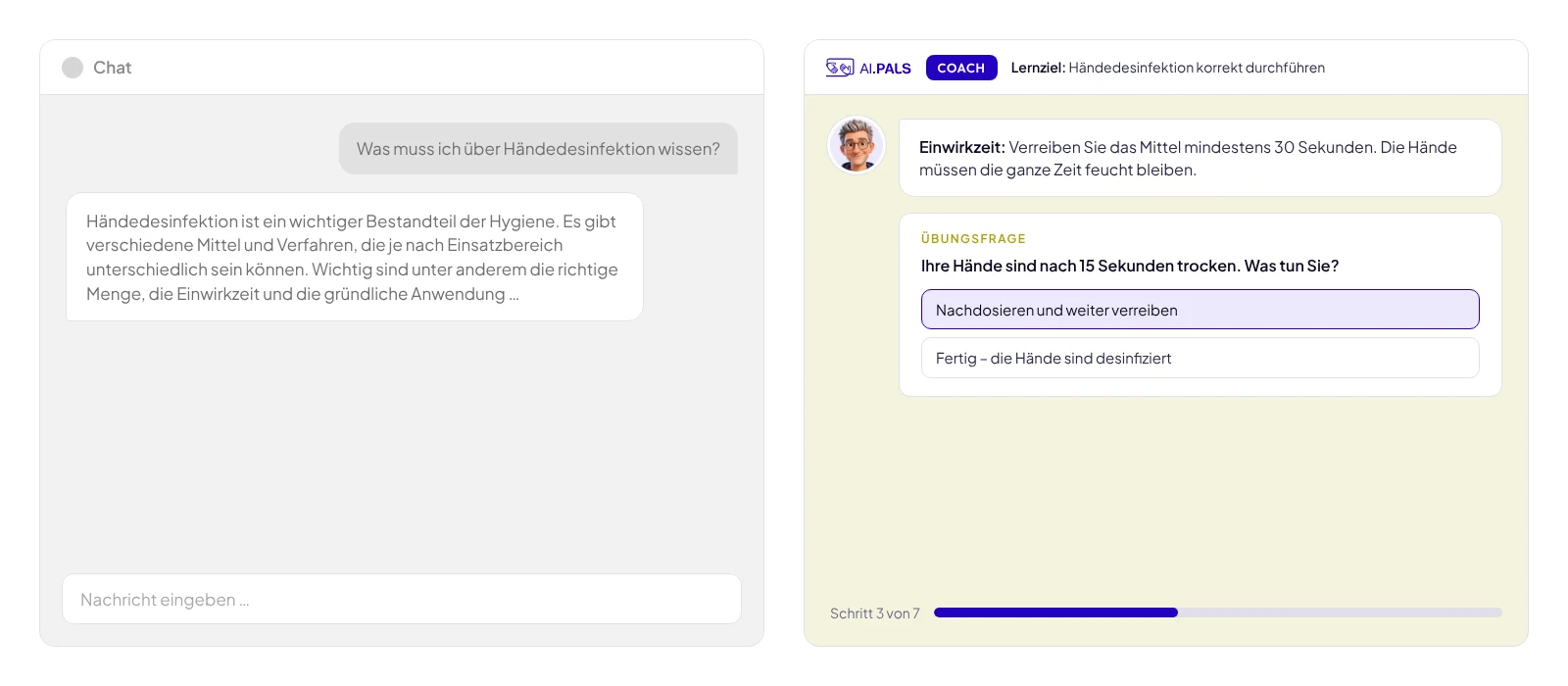Click the COACH badge
Image resolution: width=1568 pixels, height=686 pixels.
(x=961, y=68)
